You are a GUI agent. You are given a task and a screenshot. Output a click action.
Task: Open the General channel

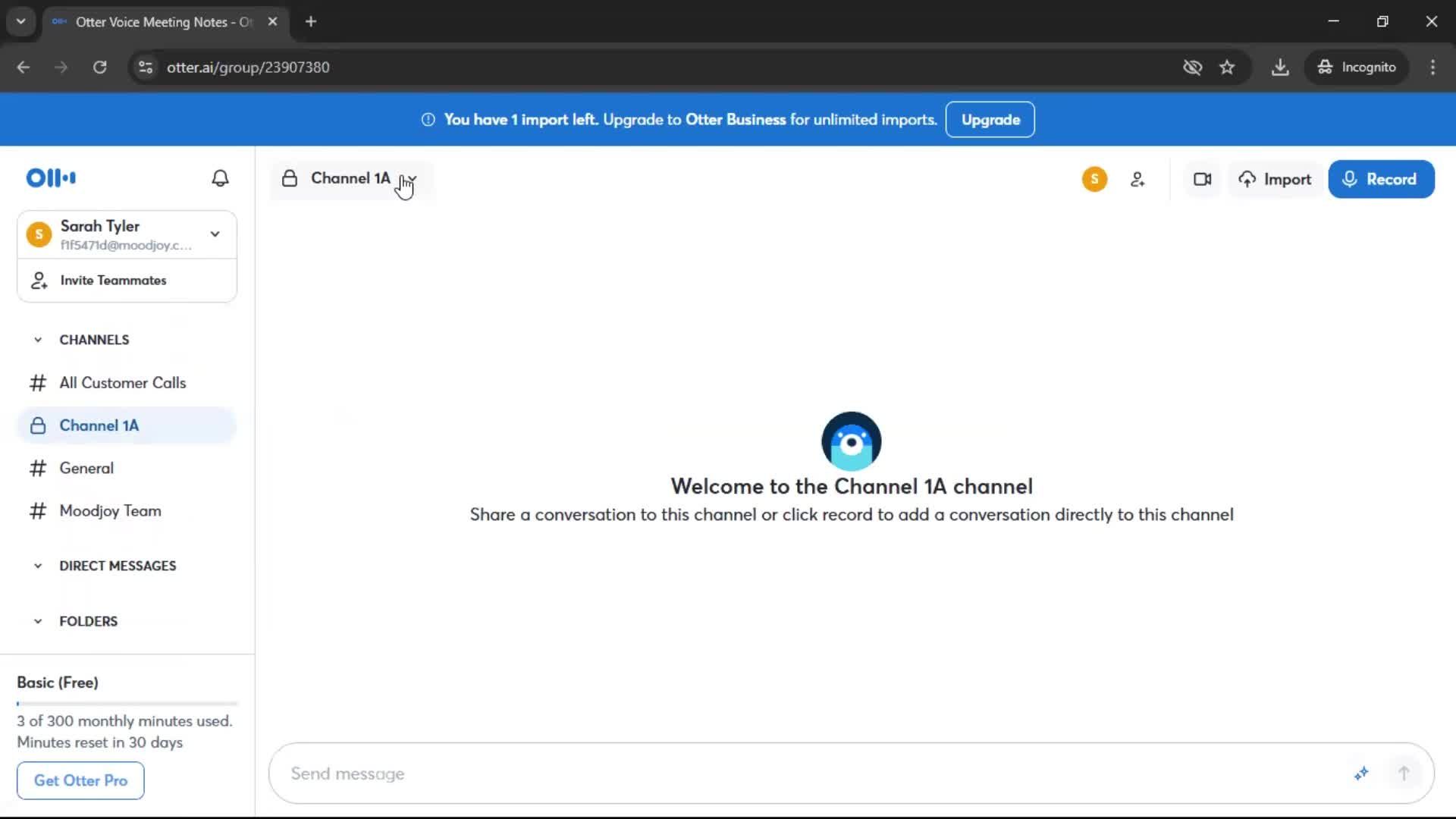click(x=127, y=469)
